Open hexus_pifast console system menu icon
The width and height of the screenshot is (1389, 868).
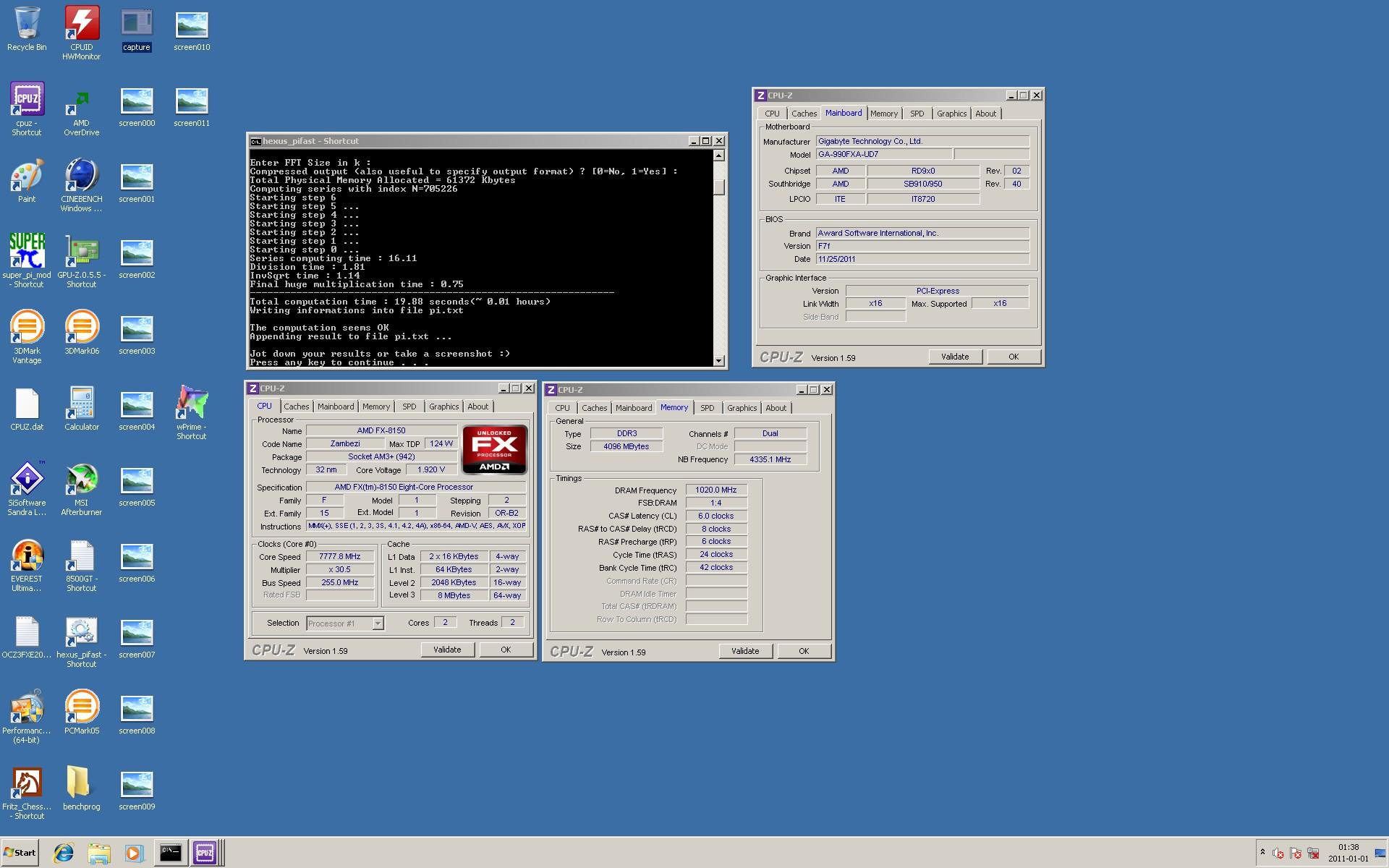pos(255,141)
